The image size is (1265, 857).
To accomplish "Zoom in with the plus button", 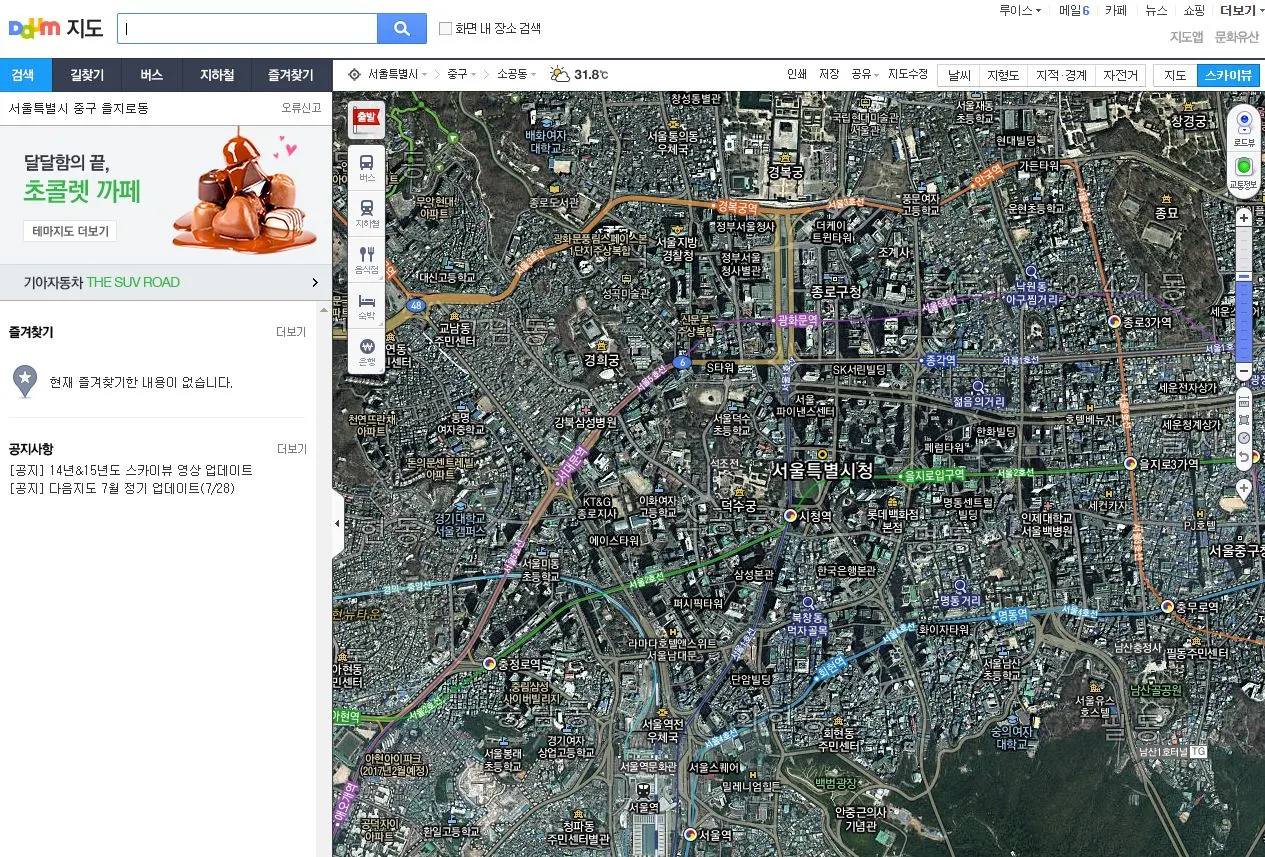I will click(1244, 218).
